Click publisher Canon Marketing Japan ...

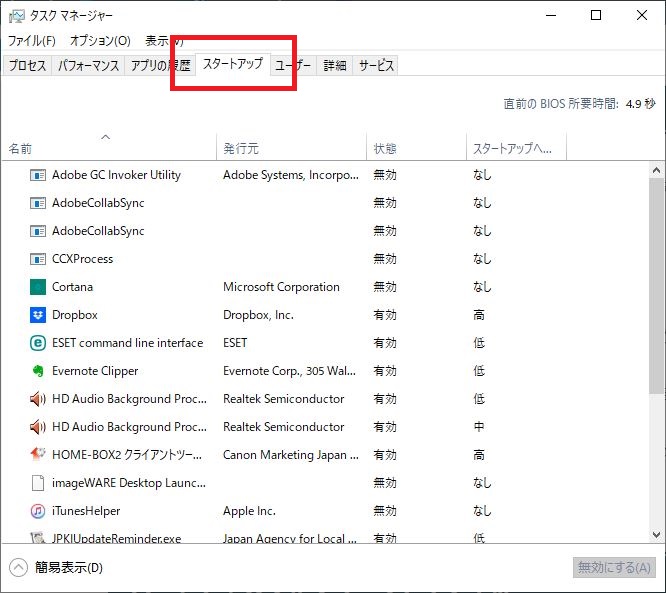[291, 455]
